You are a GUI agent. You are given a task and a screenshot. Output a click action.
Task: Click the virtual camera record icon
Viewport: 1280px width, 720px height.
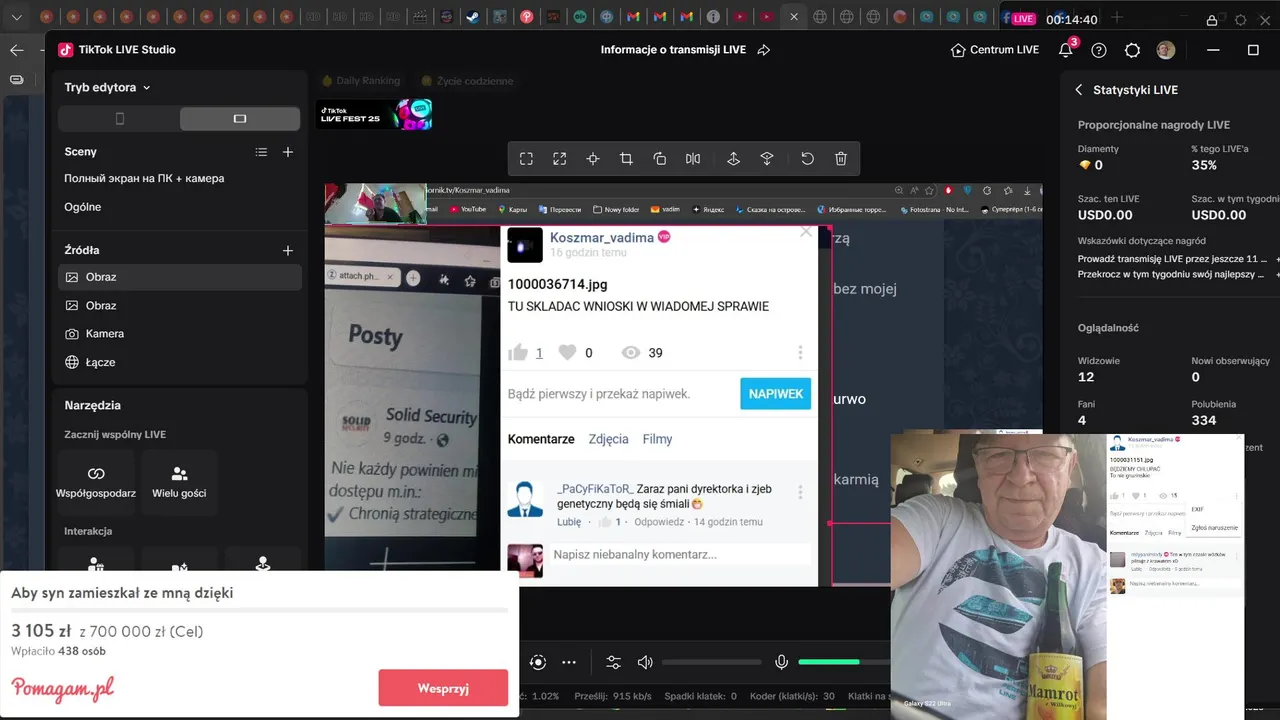(x=538, y=662)
